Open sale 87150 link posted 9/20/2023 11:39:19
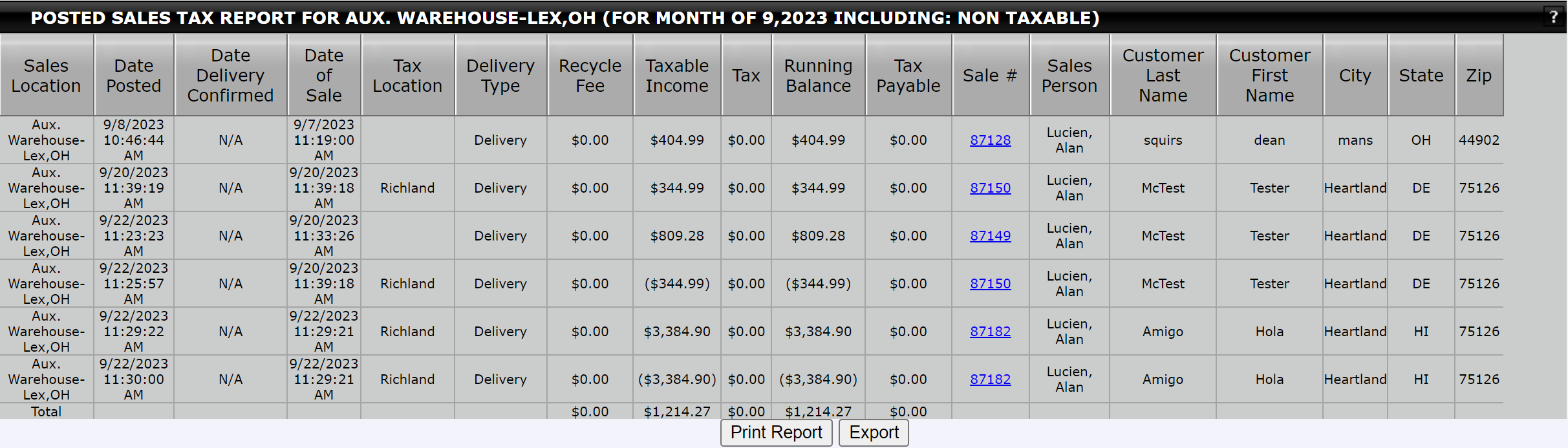The width and height of the screenshot is (1568, 448). tap(990, 188)
